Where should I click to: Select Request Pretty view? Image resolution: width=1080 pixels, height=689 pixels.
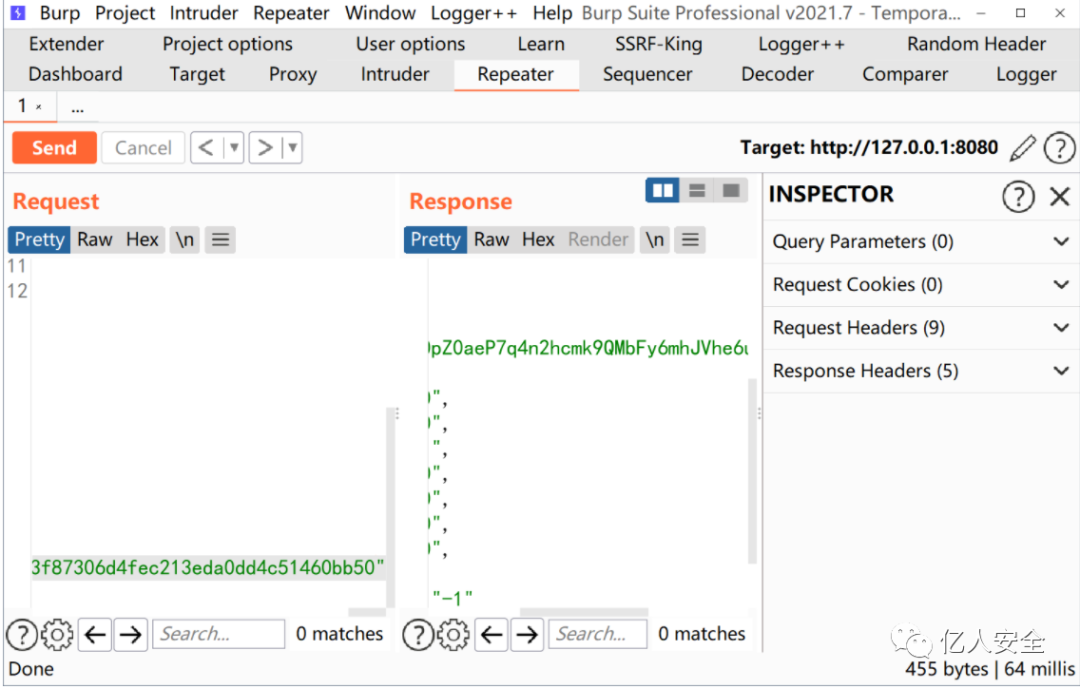39,240
